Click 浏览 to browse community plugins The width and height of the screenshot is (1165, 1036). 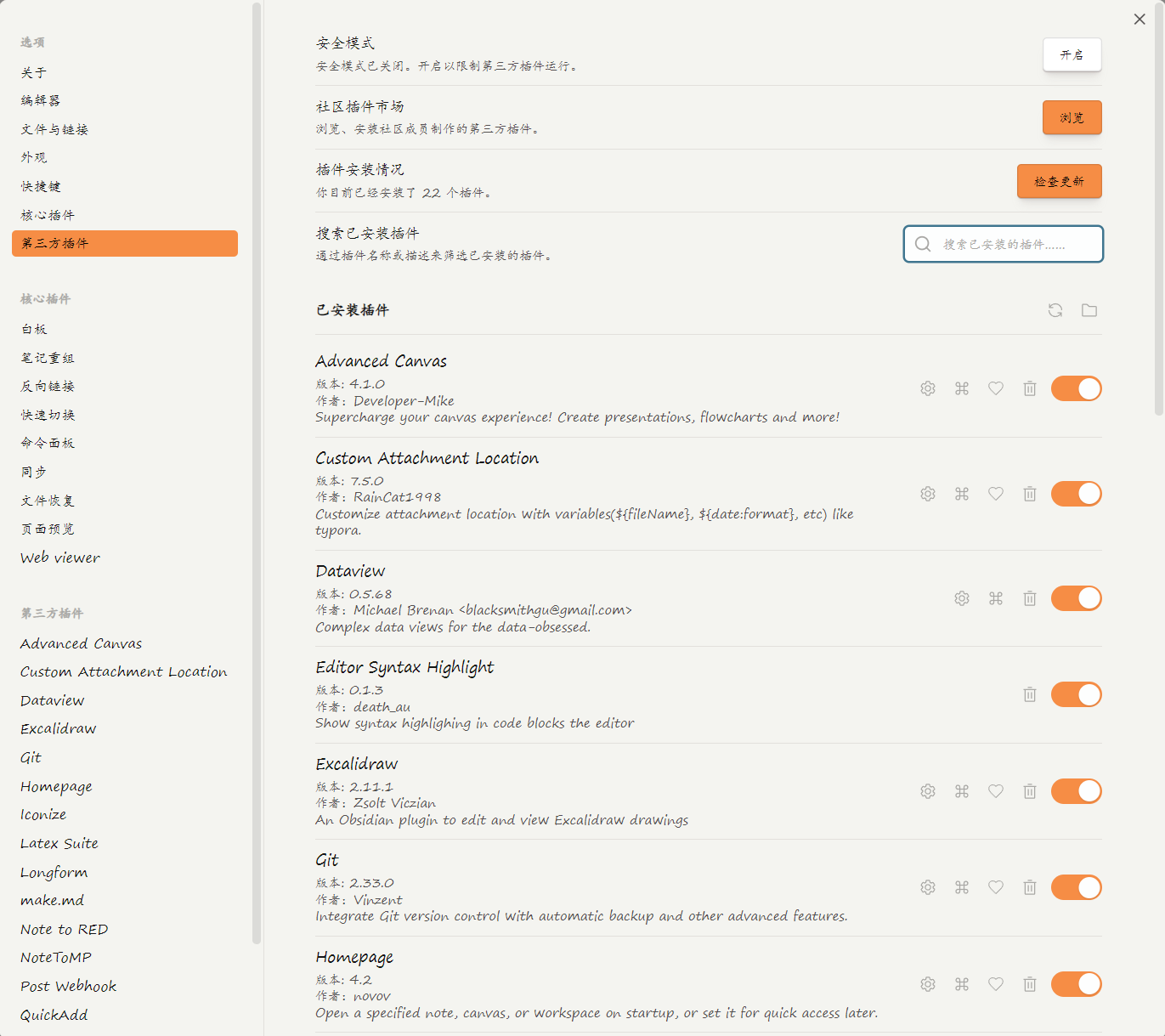click(1072, 118)
